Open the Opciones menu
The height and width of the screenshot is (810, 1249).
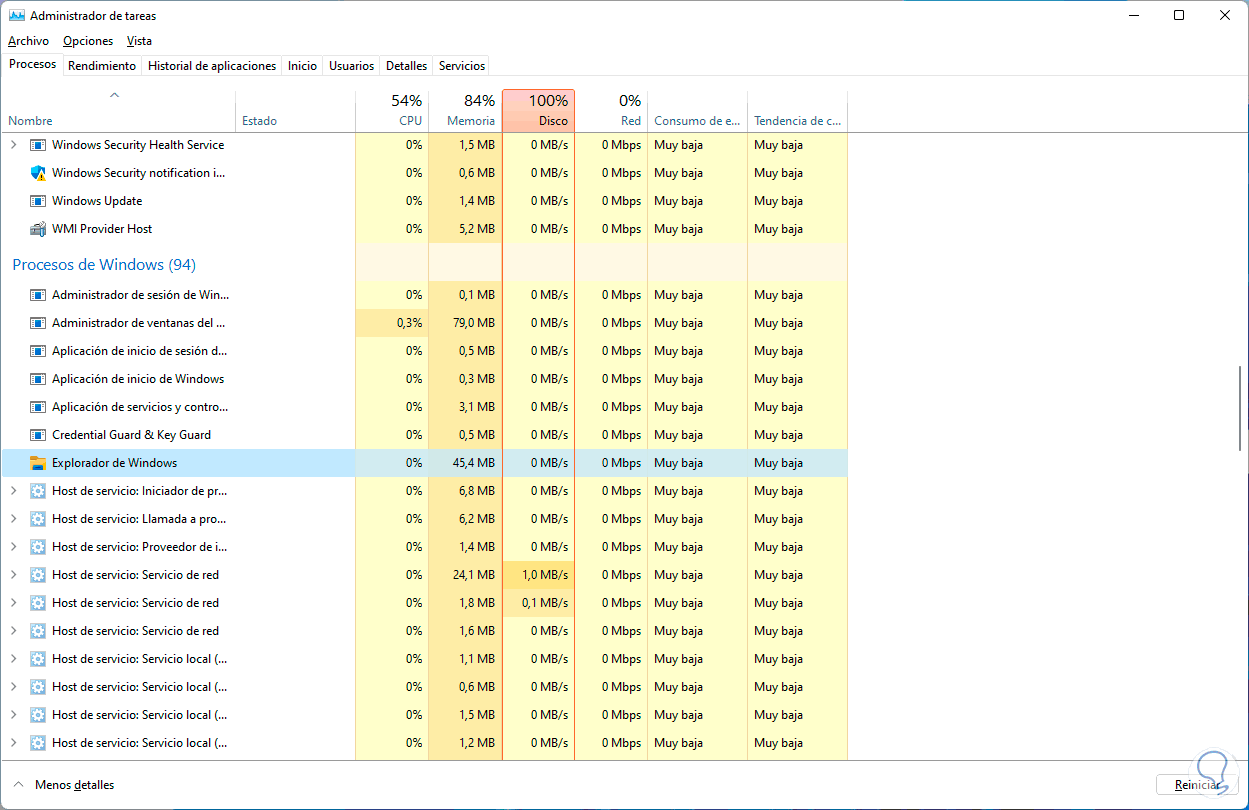pos(88,41)
